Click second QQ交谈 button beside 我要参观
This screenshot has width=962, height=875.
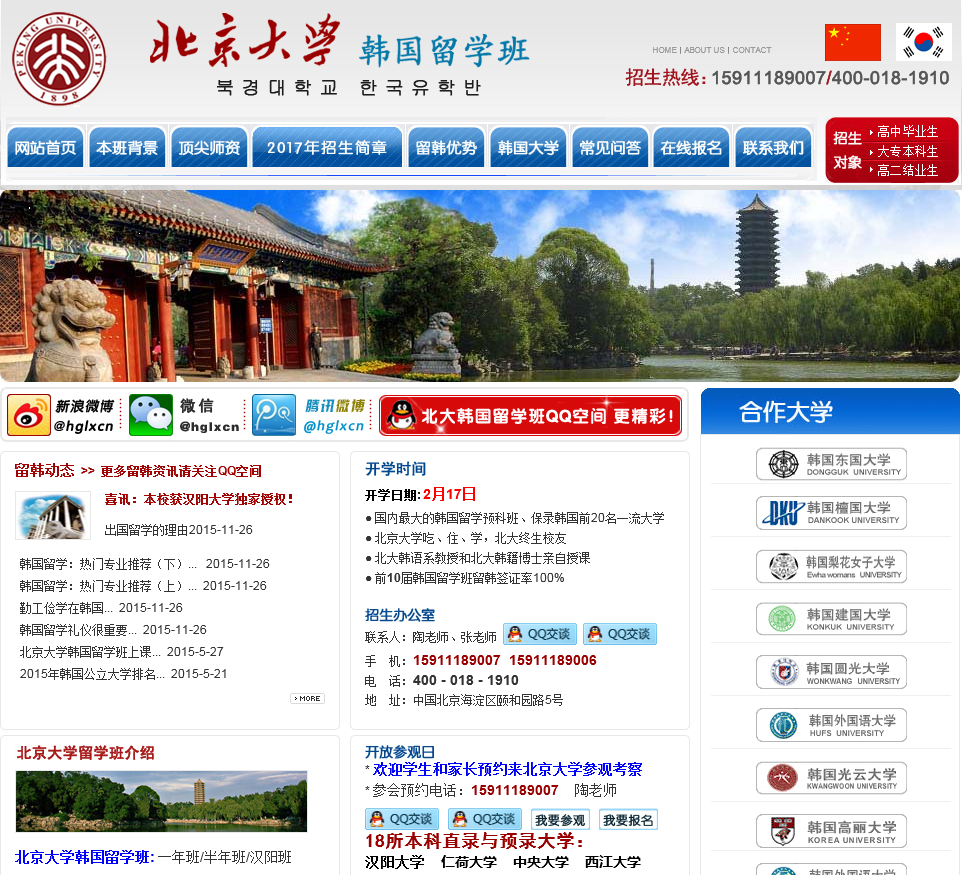click(x=485, y=819)
